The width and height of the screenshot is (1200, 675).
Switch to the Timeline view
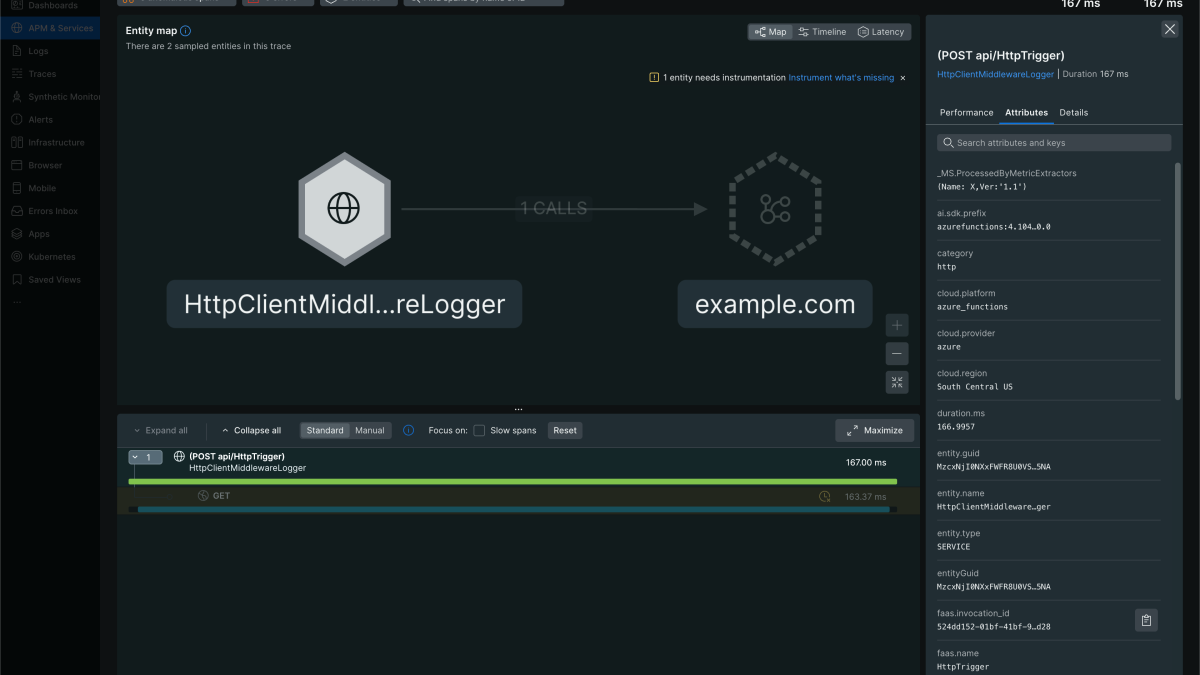(x=822, y=32)
